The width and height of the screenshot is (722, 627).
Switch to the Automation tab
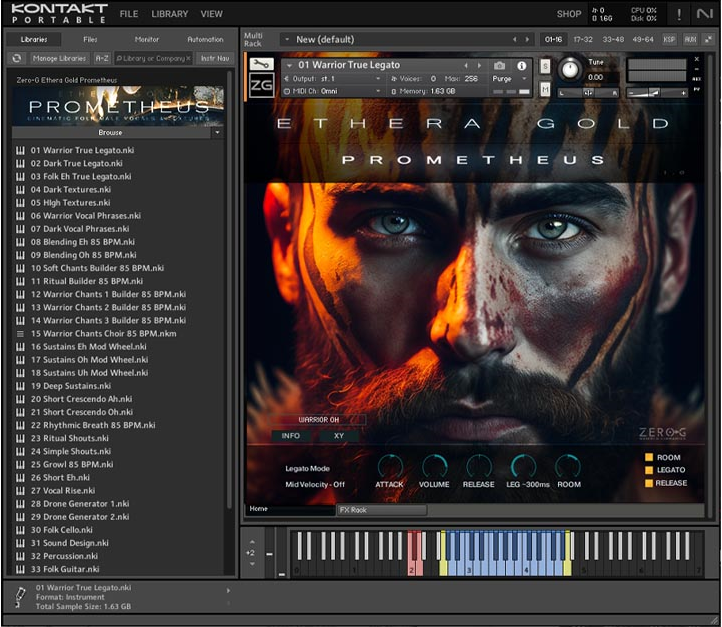[x=205, y=40]
